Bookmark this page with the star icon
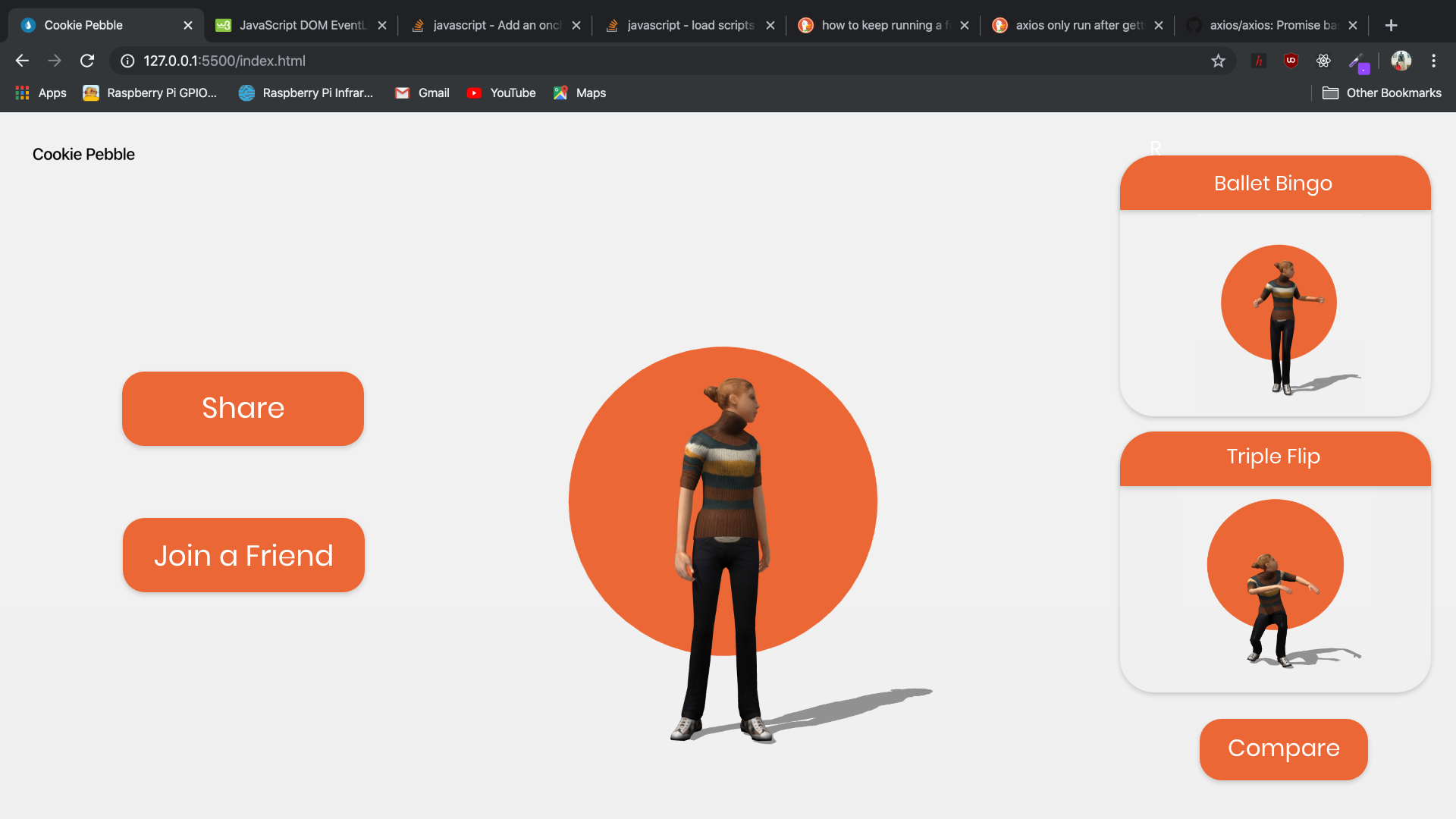 1218,61
